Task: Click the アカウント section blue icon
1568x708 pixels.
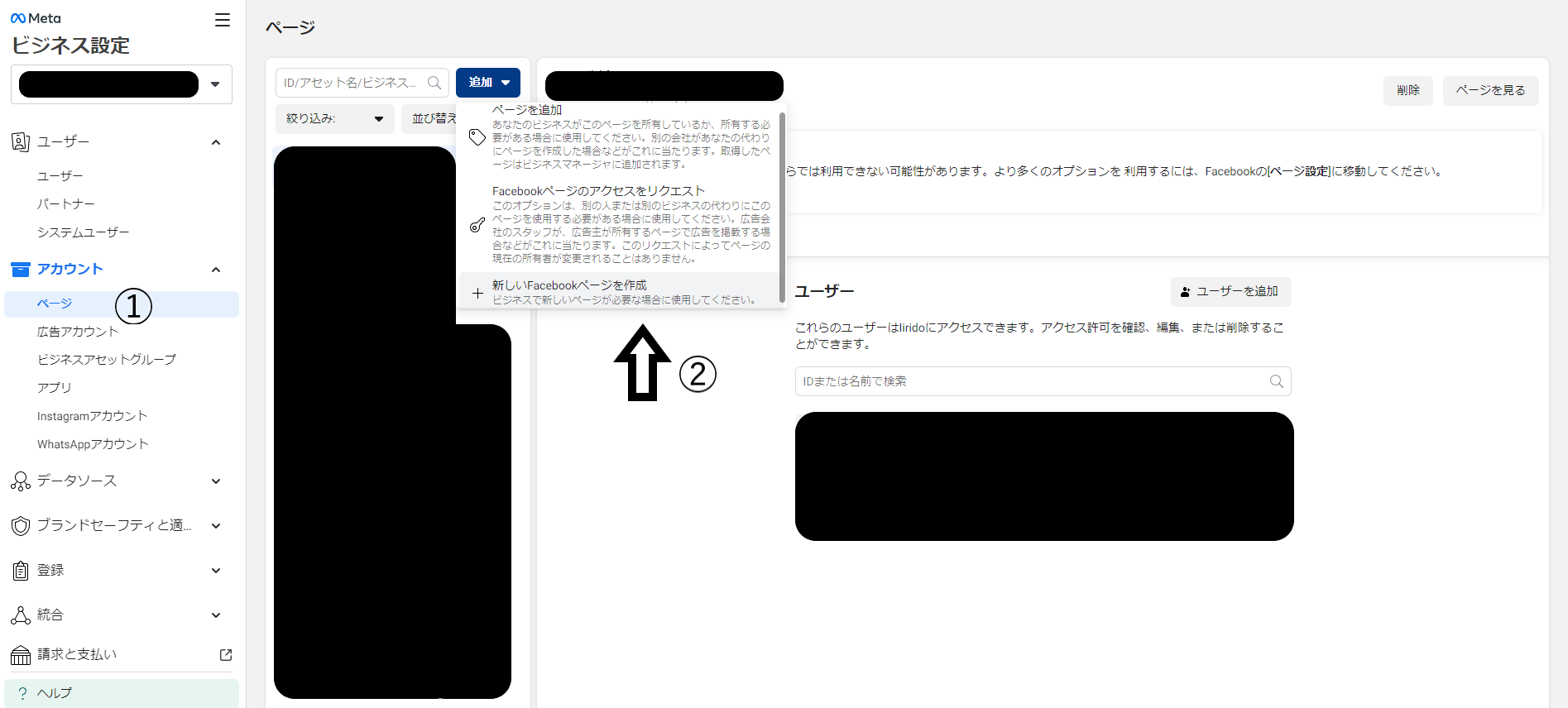Action: point(21,270)
